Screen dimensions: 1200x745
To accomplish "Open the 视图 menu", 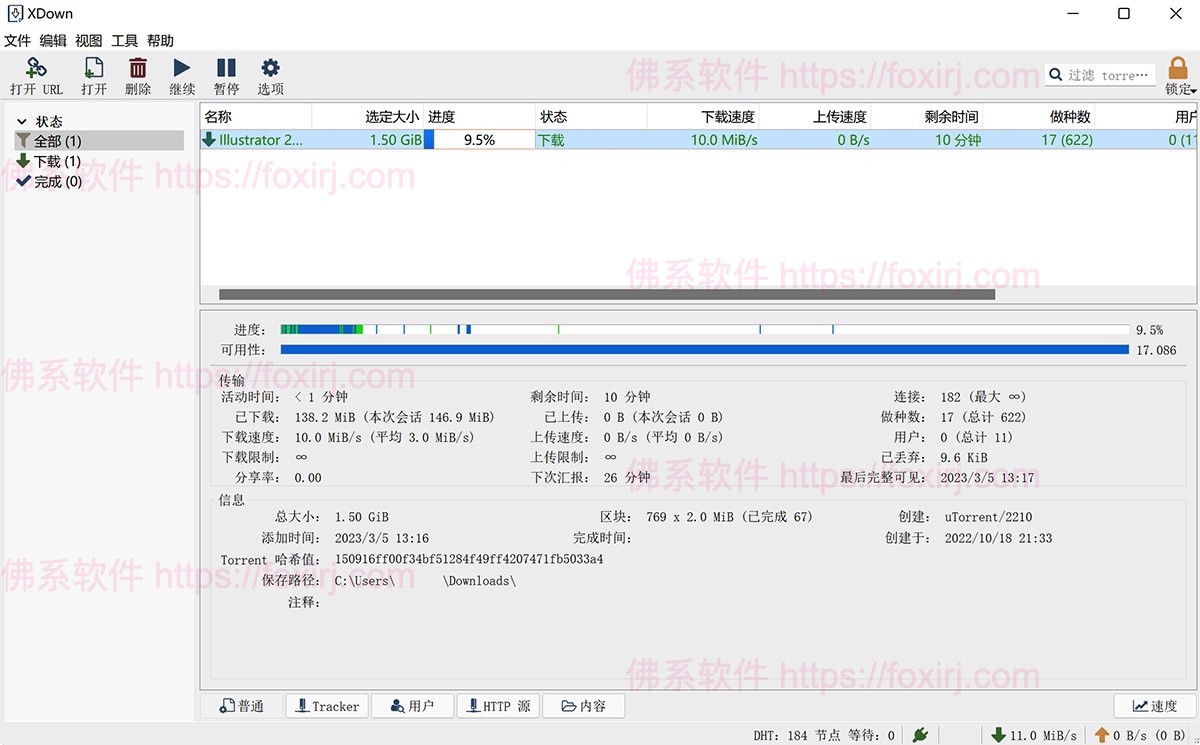I will [x=88, y=40].
